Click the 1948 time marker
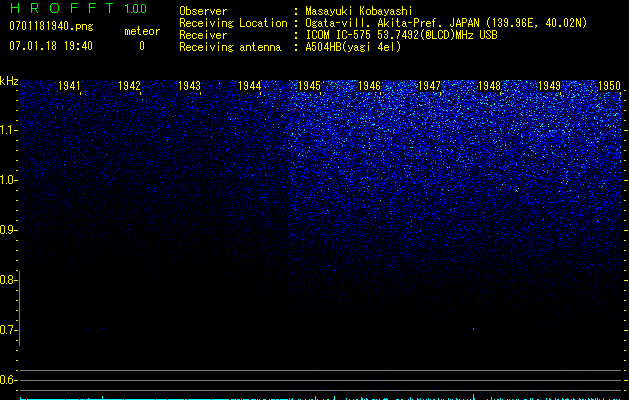Image resolution: width=629 pixels, height=400 pixels. click(x=489, y=86)
